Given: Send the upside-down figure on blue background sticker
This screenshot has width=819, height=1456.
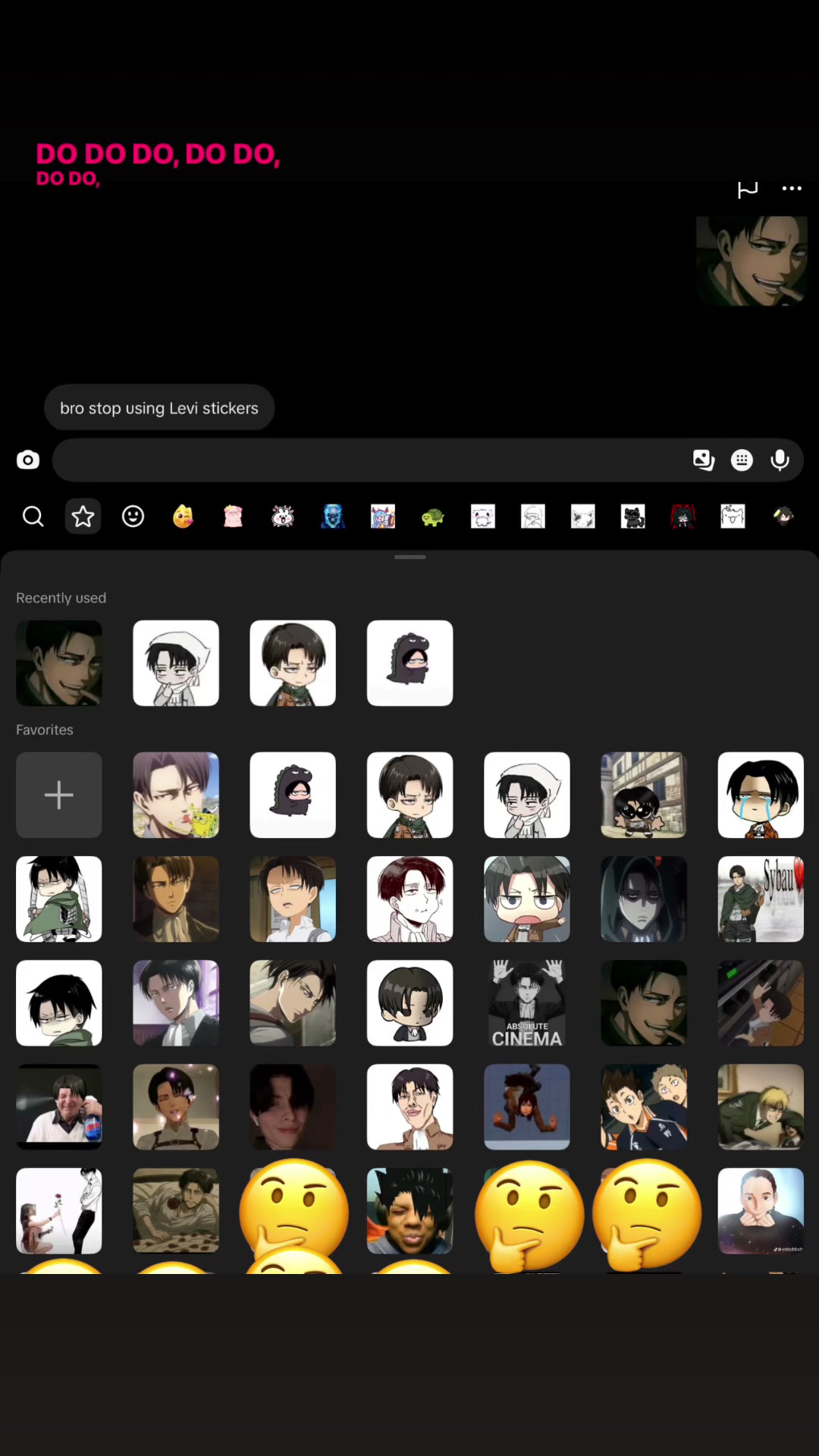Looking at the screenshot, I should coord(527,1107).
